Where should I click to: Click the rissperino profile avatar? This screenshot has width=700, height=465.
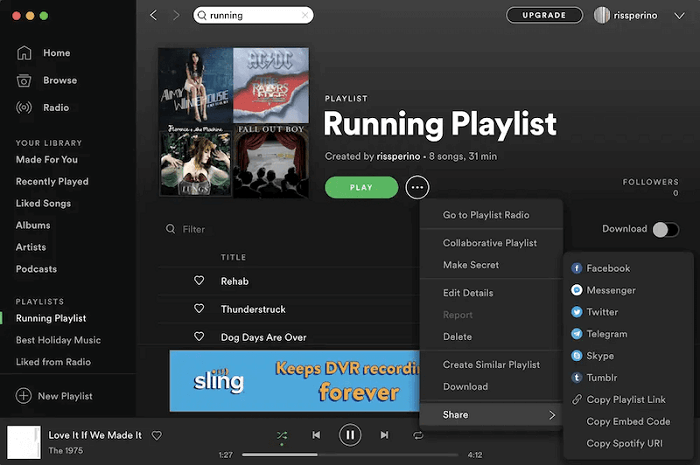(x=601, y=15)
